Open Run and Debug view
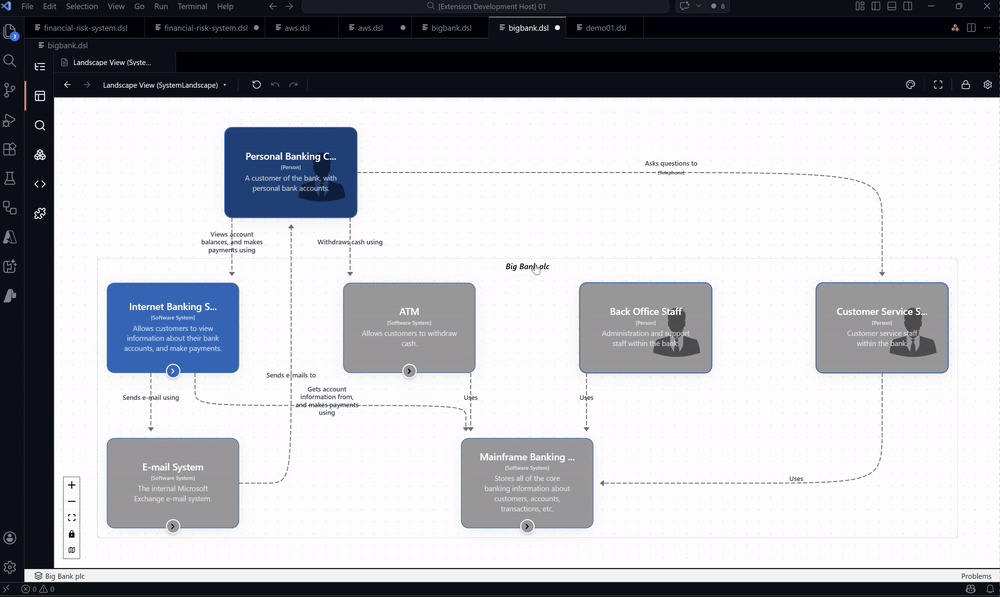The image size is (1000, 597). (10, 120)
